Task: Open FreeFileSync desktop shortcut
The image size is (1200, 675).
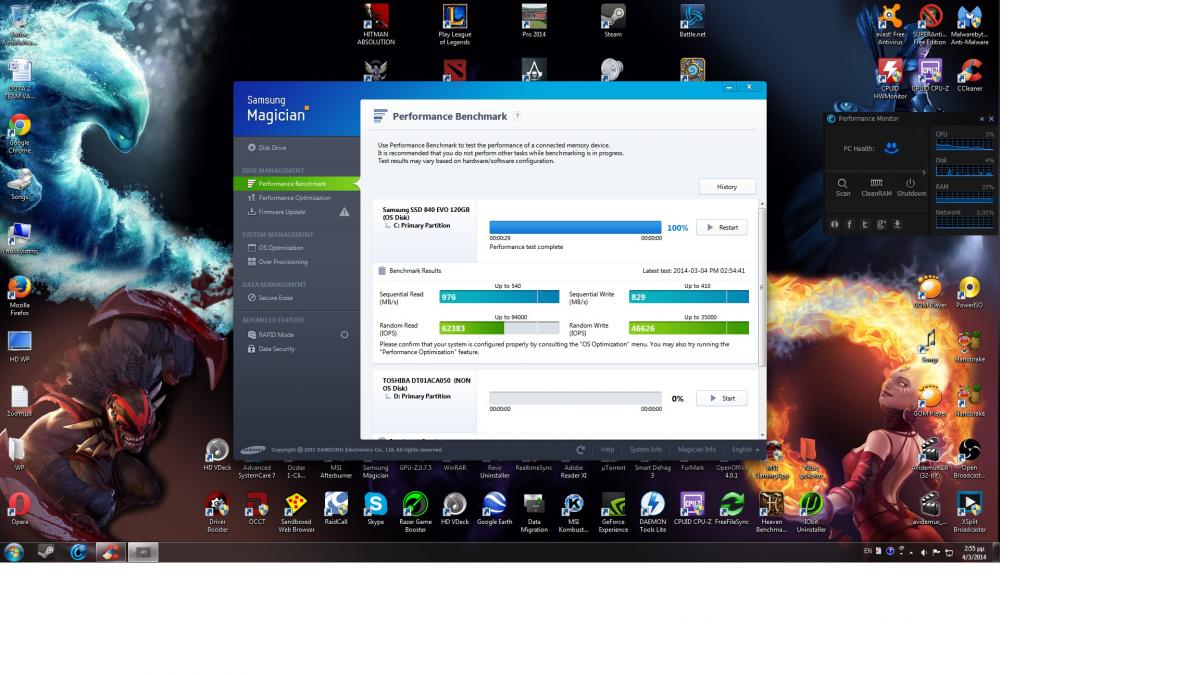Action: click(731, 507)
